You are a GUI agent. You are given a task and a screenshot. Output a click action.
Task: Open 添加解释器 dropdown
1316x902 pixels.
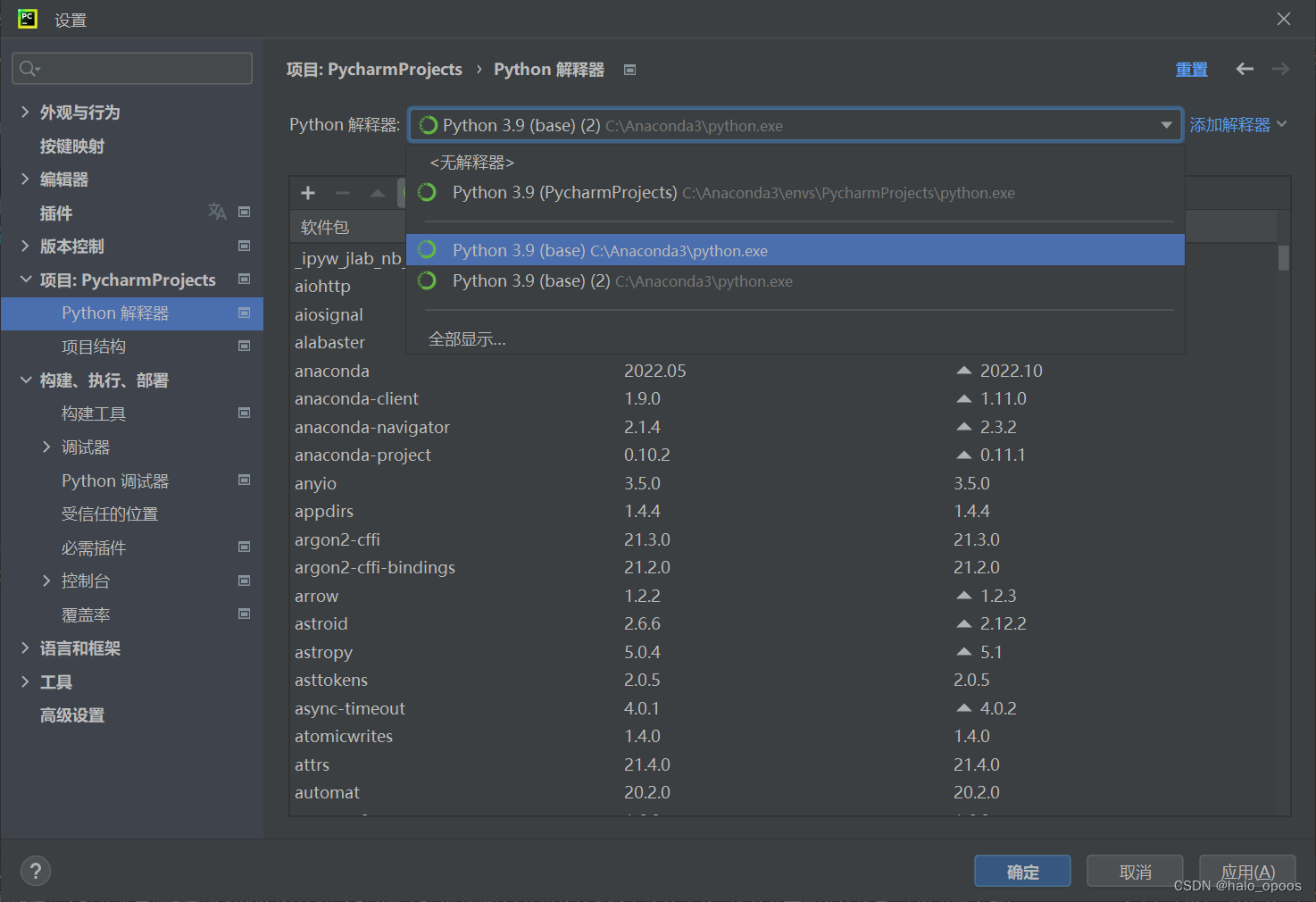pos(1238,124)
